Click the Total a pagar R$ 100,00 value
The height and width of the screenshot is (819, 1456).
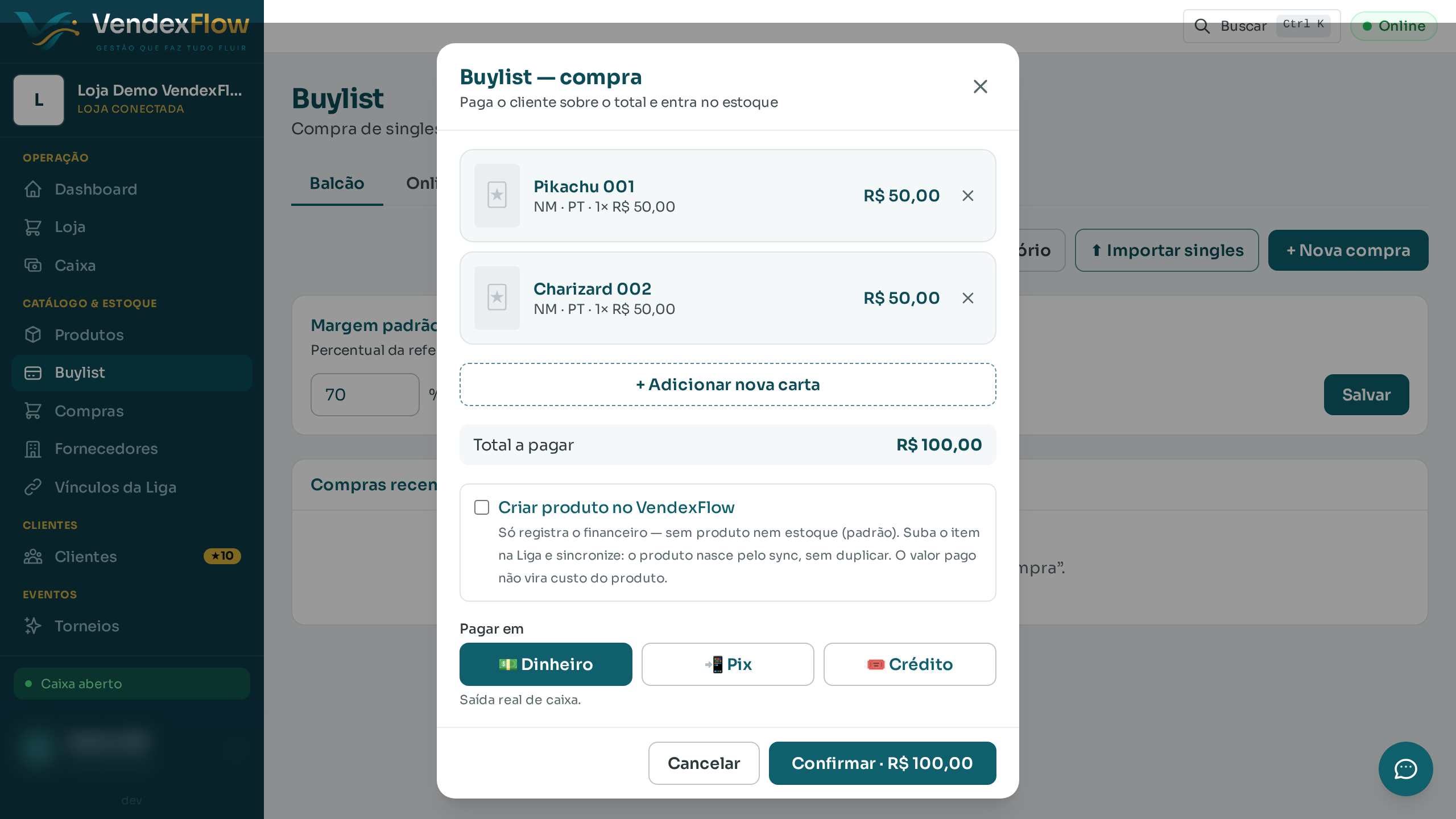coord(939,445)
